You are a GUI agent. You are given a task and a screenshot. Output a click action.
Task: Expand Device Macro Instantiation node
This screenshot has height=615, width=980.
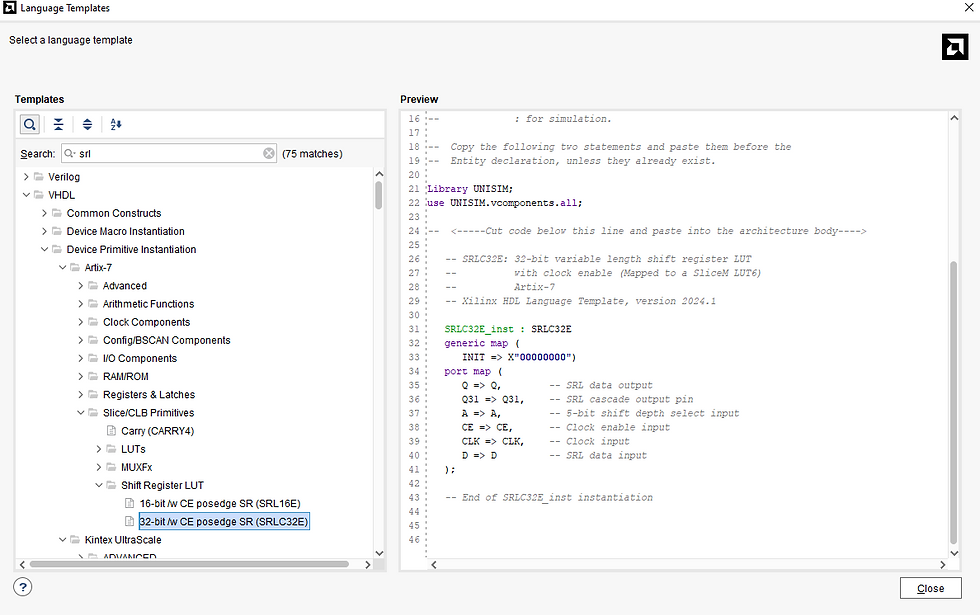(x=44, y=231)
